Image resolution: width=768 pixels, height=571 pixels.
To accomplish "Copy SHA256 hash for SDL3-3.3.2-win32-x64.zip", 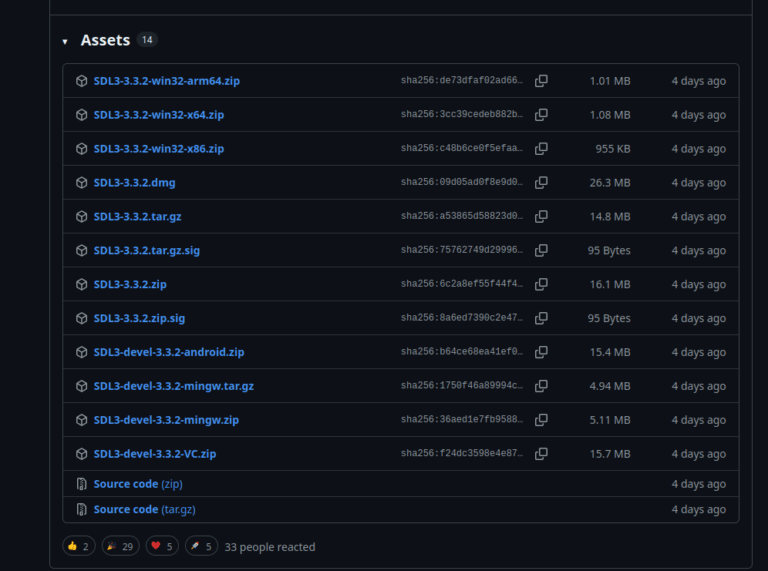I will click(541, 115).
